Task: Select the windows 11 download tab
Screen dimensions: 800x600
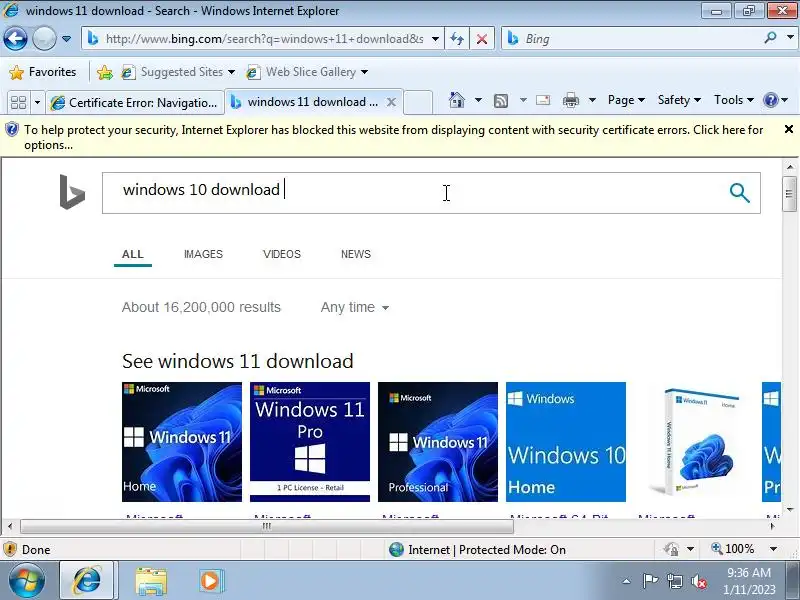Action: click(306, 102)
